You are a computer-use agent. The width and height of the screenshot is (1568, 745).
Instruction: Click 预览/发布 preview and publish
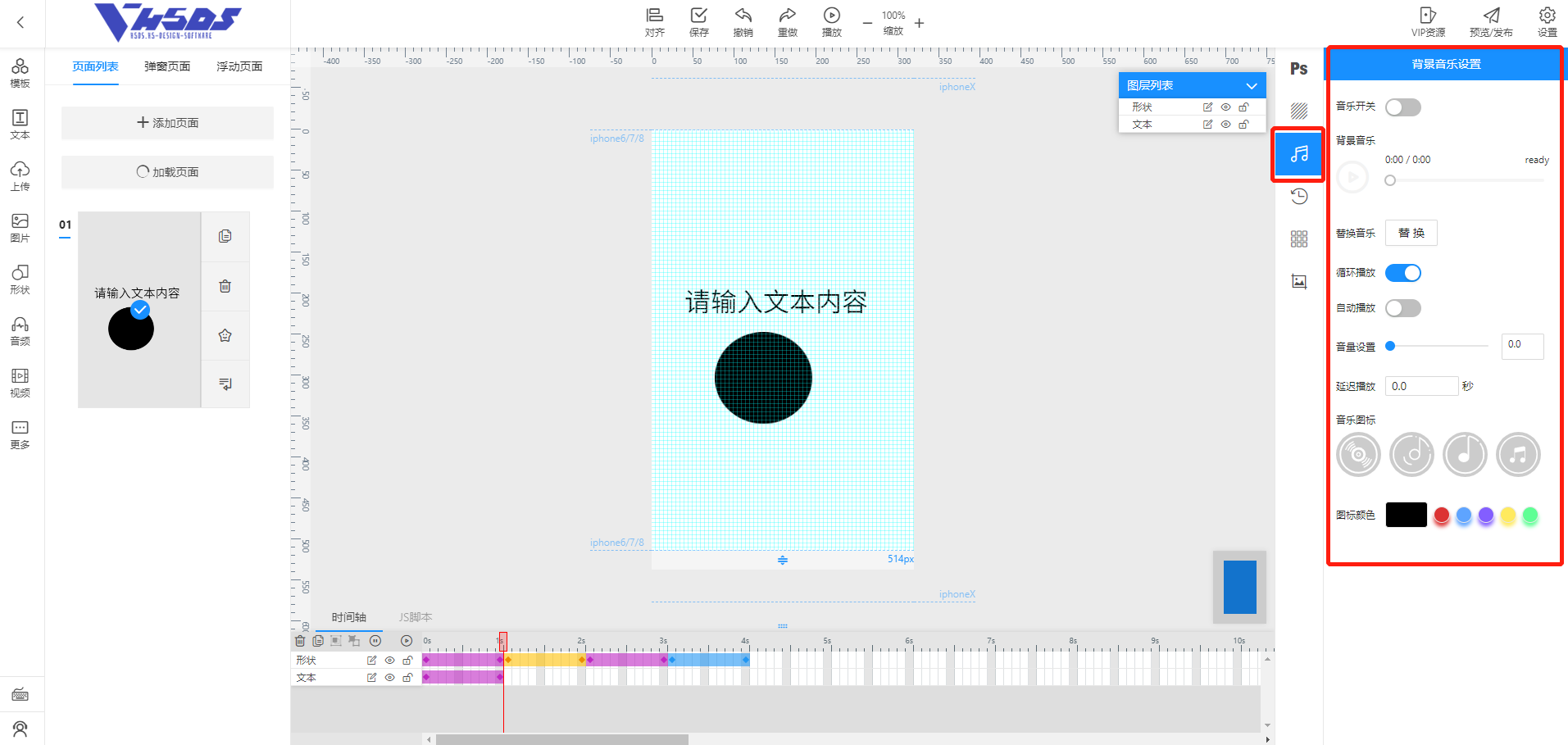click(x=1491, y=22)
